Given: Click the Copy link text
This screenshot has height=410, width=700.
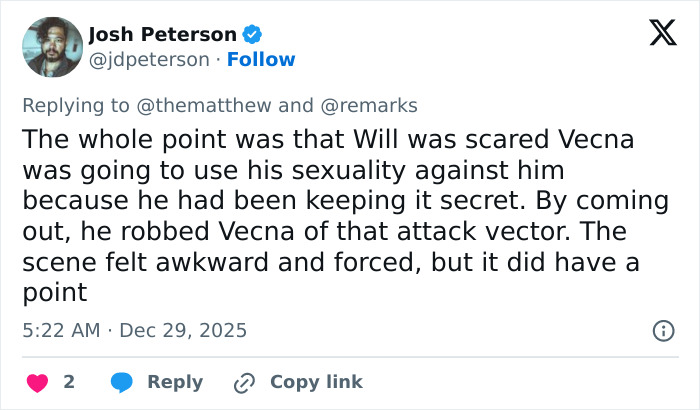Looking at the screenshot, I should point(316,382).
